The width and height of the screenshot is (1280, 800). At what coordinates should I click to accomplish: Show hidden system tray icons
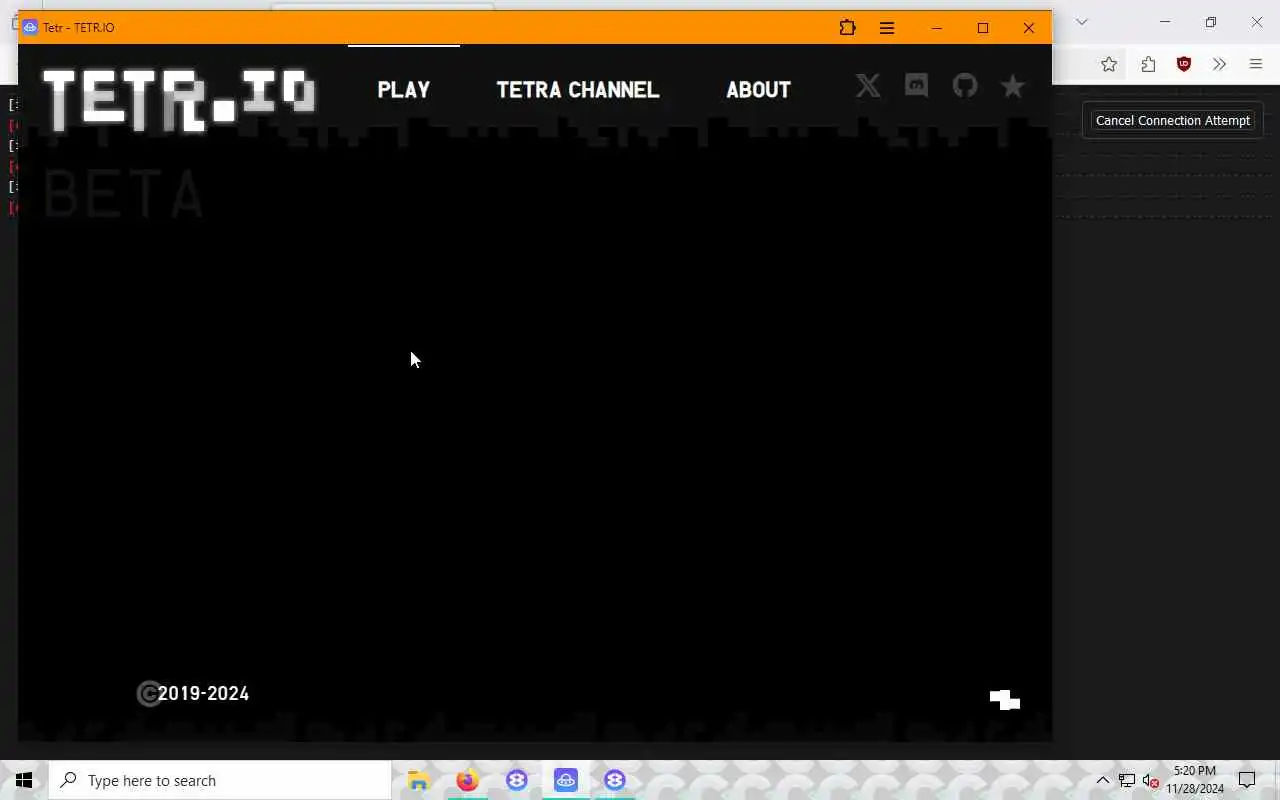coord(1103,780)
